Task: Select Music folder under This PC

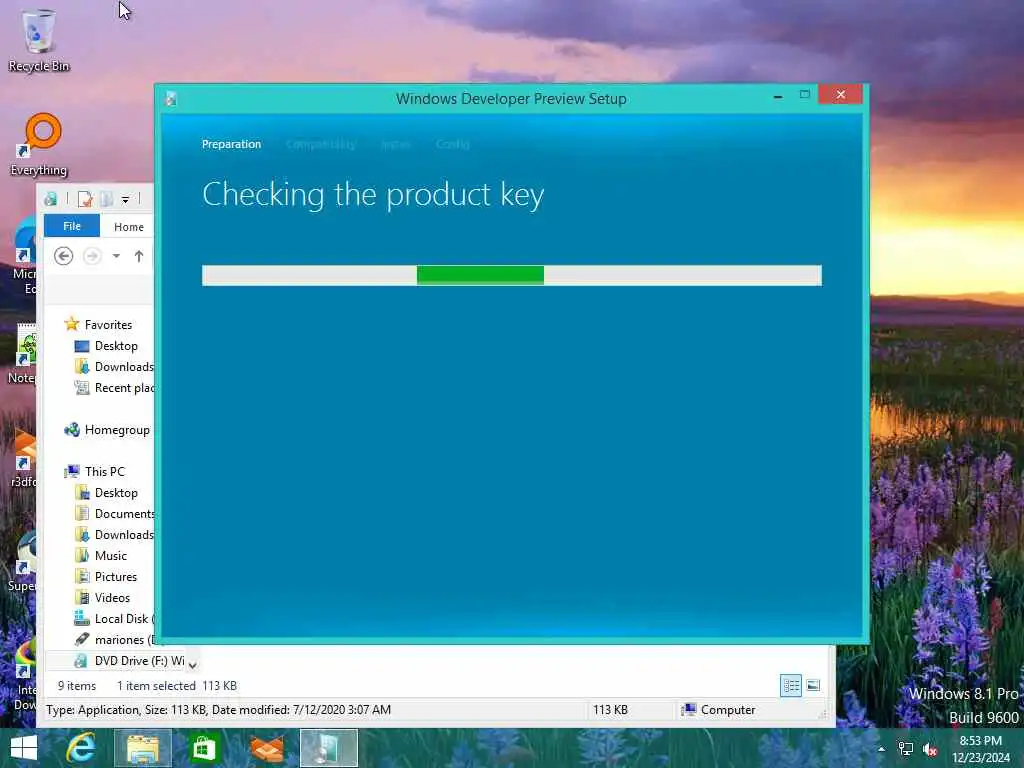Action: pyautogui.click(x=101, y=555)
